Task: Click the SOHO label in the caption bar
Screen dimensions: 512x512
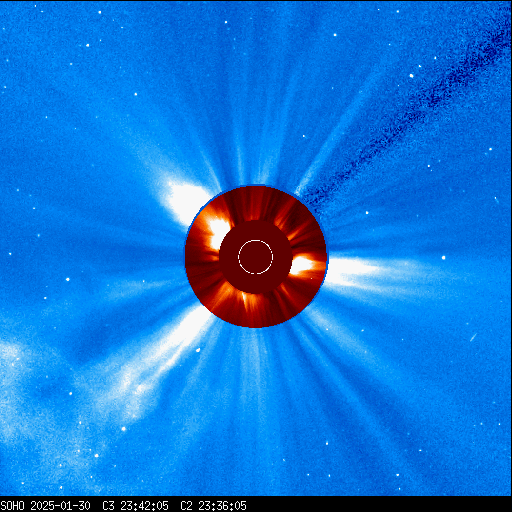Action: (x=12, y=505)
